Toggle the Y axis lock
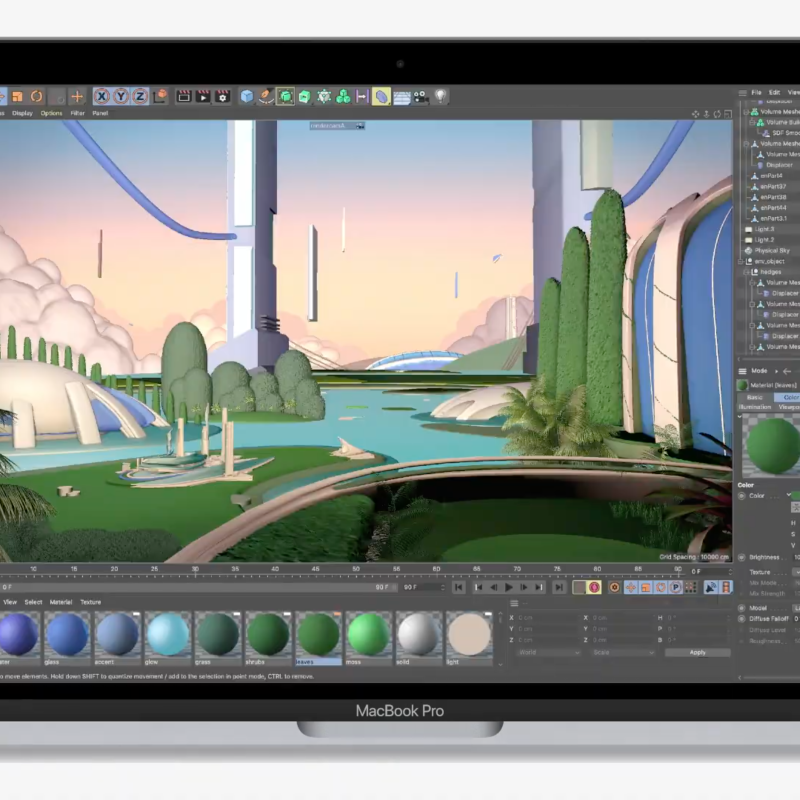800x800 pixels. [x=121, y=96]
